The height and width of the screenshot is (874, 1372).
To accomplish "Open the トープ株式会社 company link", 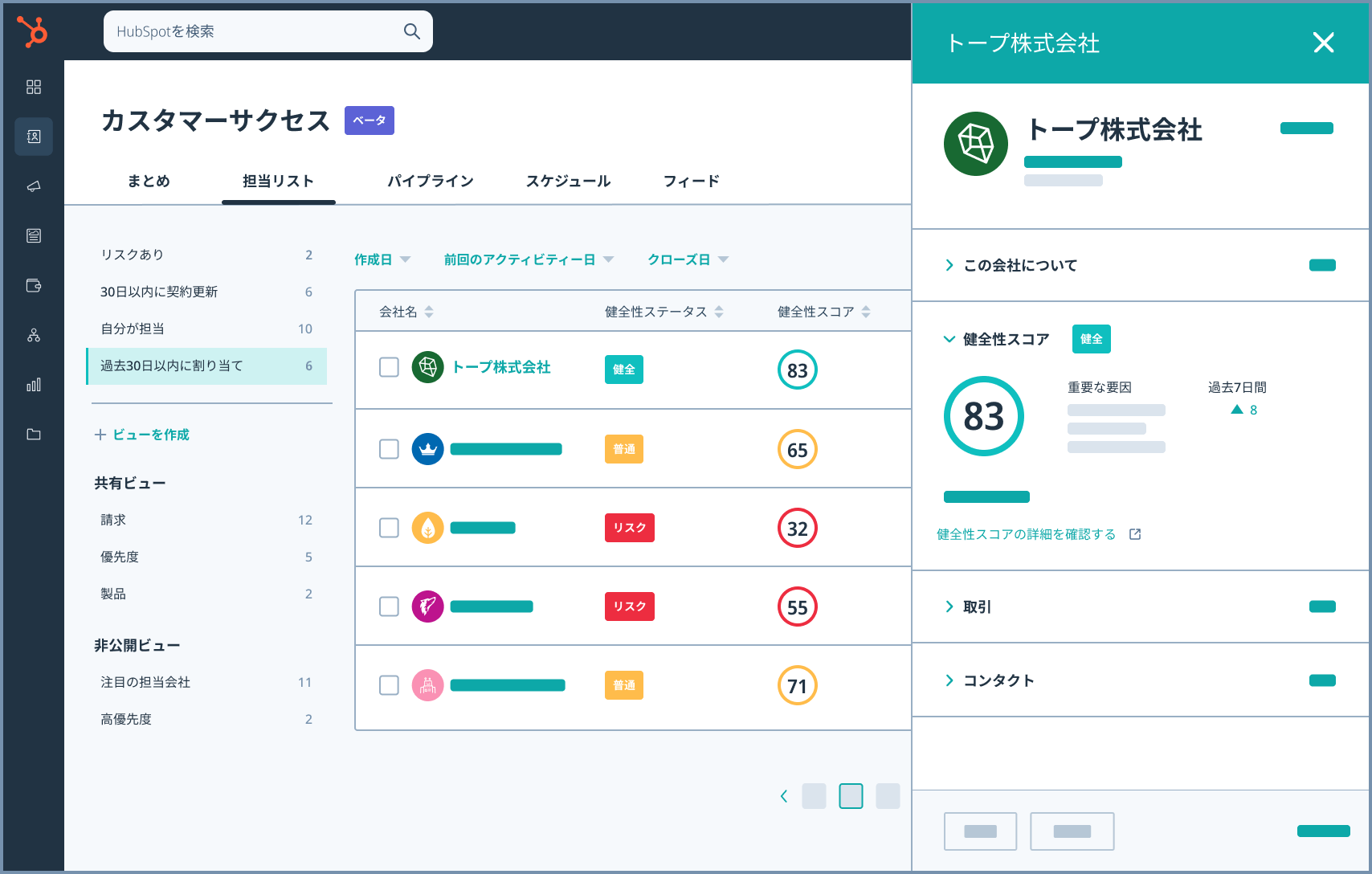I will coord(501,367).
